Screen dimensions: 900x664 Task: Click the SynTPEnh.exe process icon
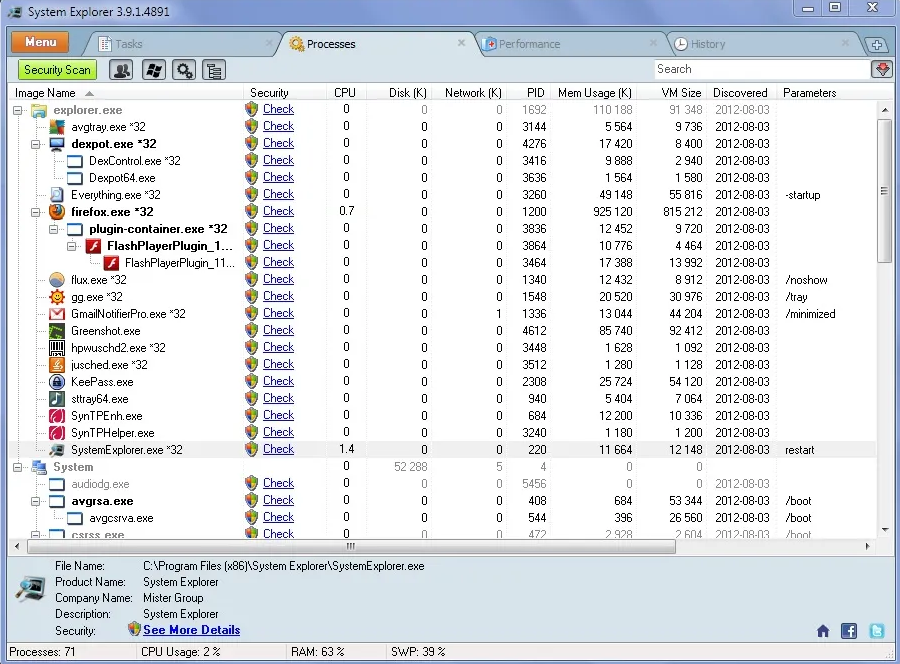[x=57, y=416]
